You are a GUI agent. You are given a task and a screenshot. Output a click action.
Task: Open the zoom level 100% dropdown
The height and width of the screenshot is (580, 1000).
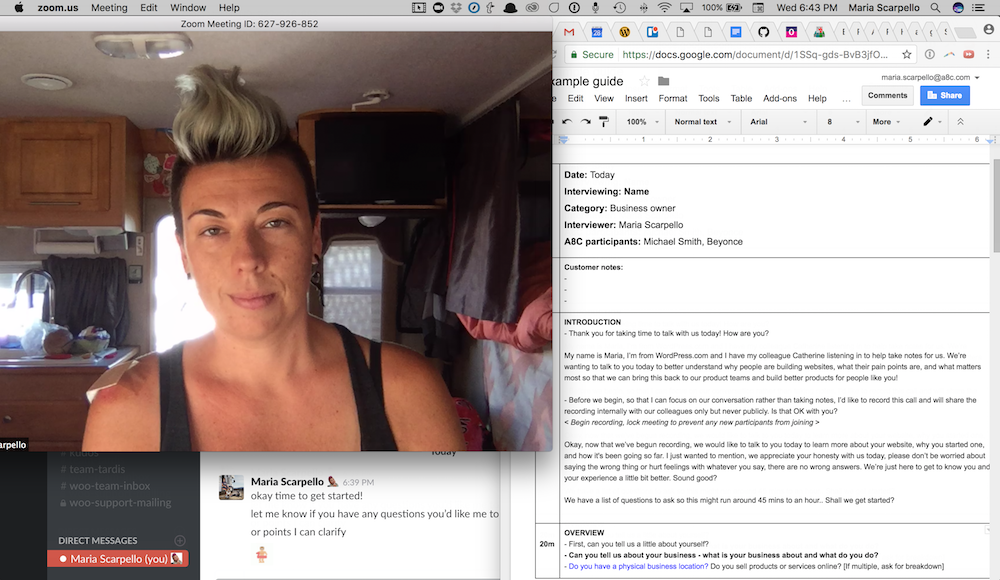[641, 122]
